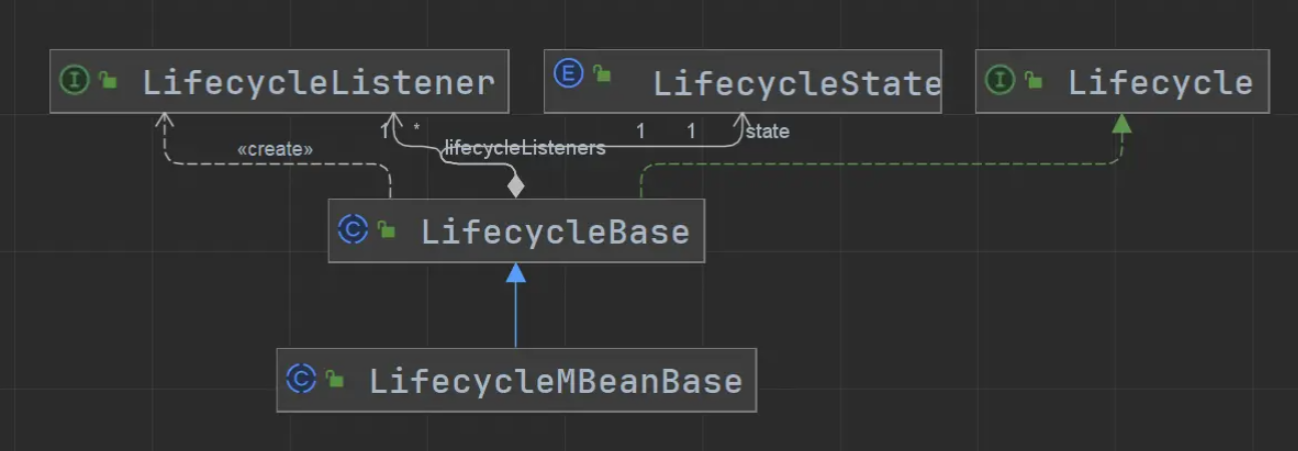This screenshot has height=451, width=1298.
Task: Click the green lock icon beside LifecycleListener
Action: [x=107, y=82]
